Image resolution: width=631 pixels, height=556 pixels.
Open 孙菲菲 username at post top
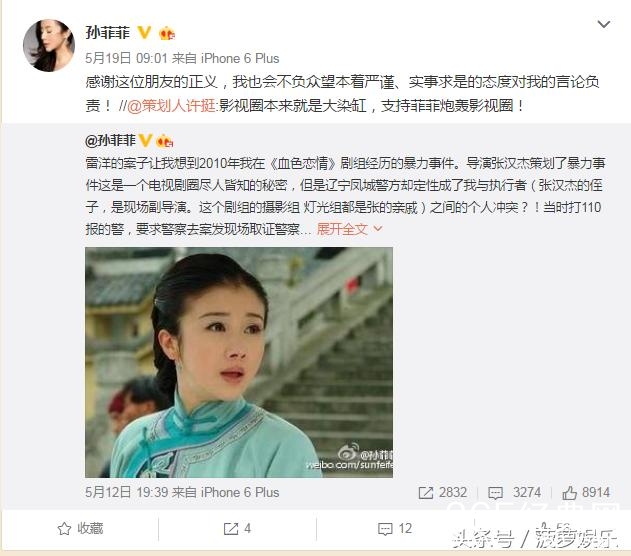tap(107, 33)
